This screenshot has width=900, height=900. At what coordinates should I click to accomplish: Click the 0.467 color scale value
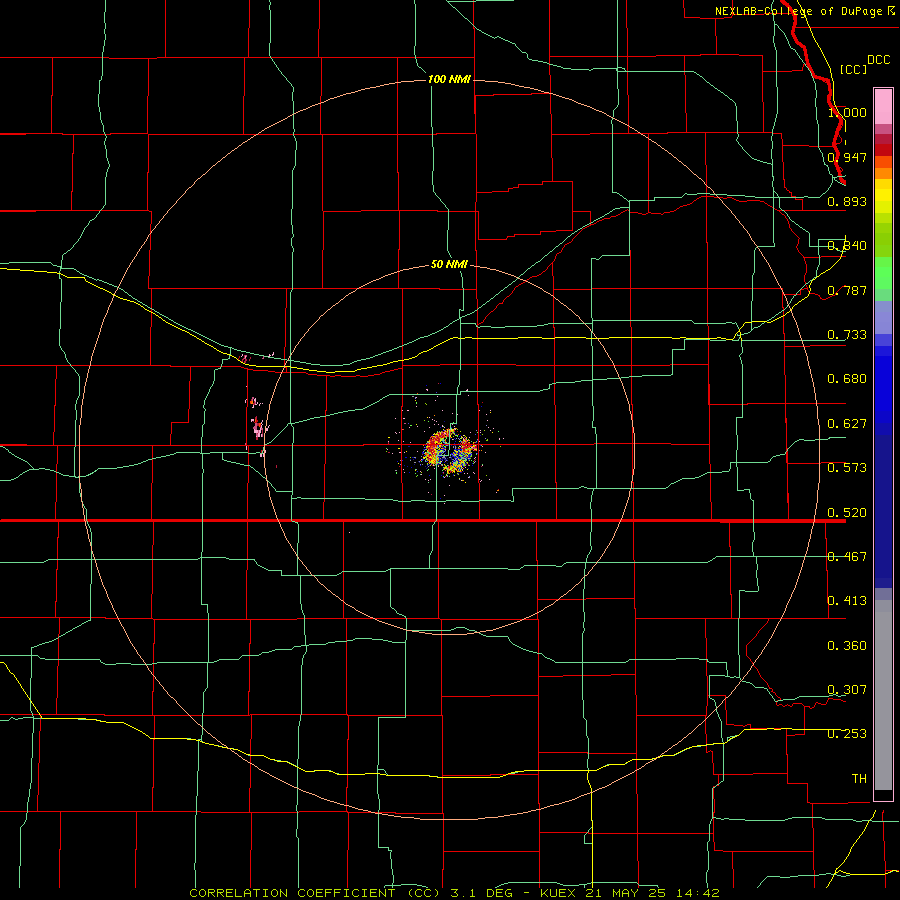[847, 557]
